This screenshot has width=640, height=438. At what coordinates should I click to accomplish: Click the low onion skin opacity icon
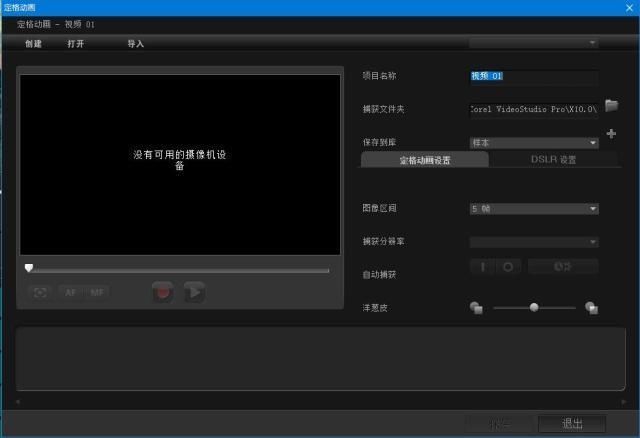coord(476,308)
